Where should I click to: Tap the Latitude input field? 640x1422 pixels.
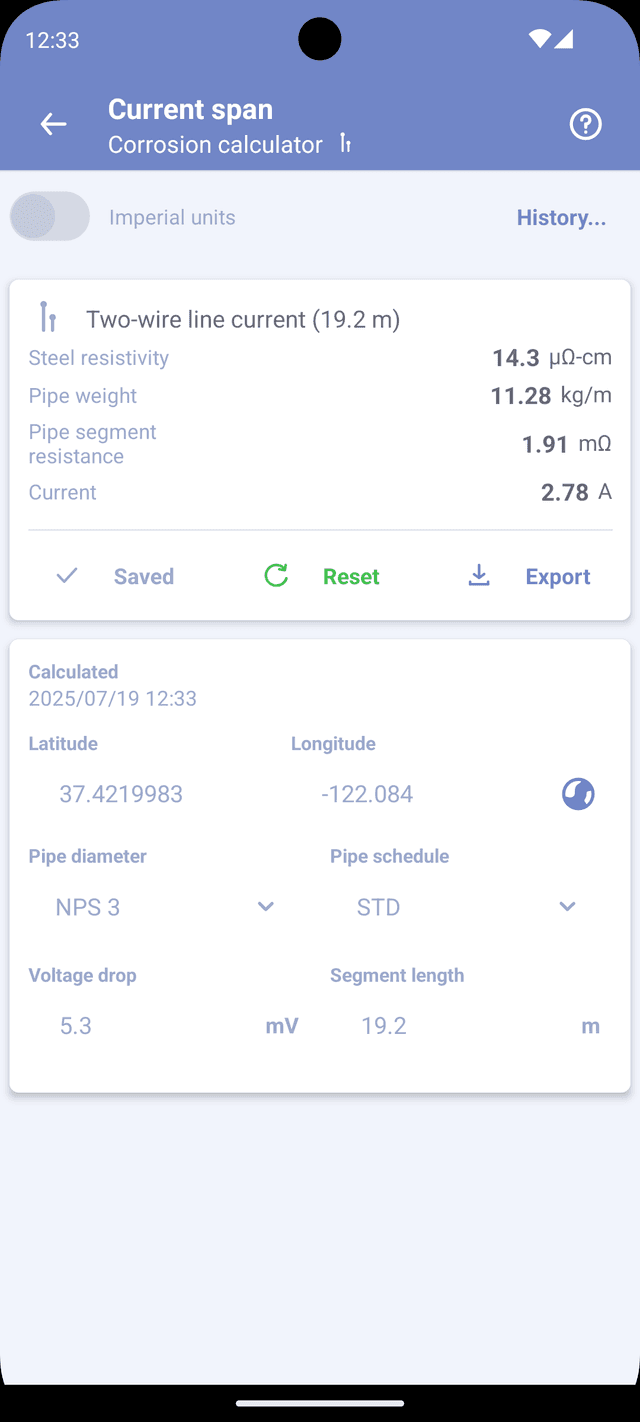point(150,794)
